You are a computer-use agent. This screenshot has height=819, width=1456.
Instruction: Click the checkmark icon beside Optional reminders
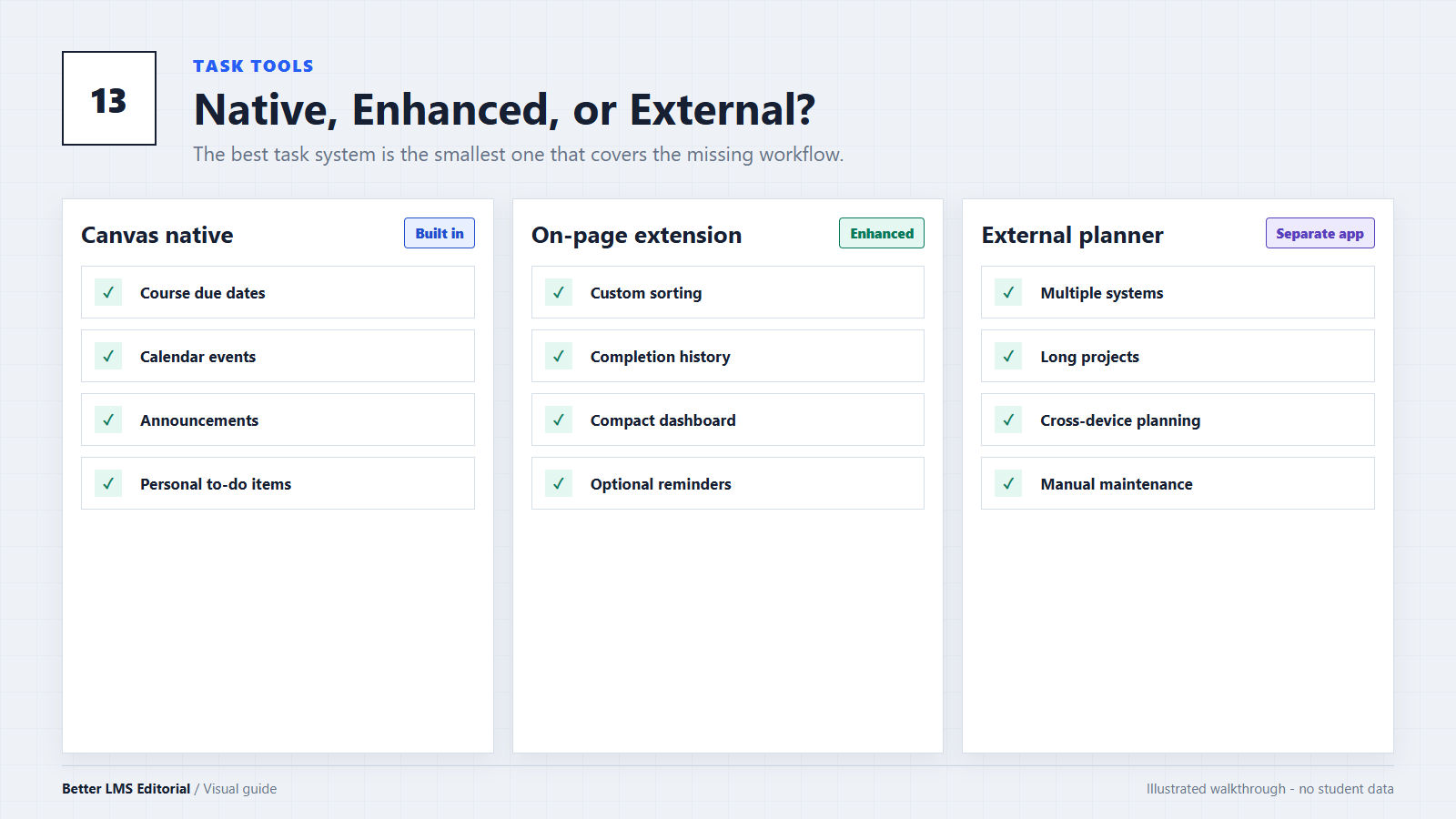point(559,483)
